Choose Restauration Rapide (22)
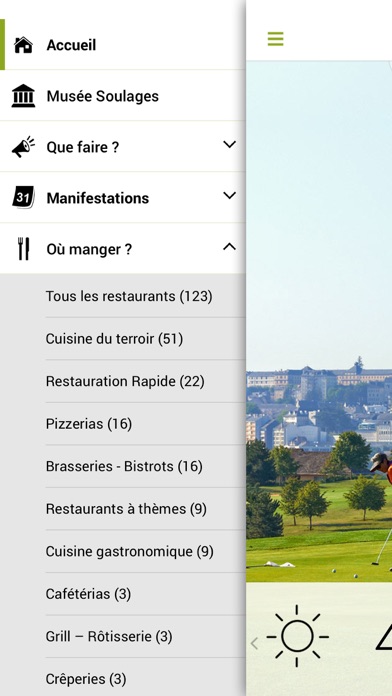The width and height of the screenshot is (392, 696). point(125,381)
